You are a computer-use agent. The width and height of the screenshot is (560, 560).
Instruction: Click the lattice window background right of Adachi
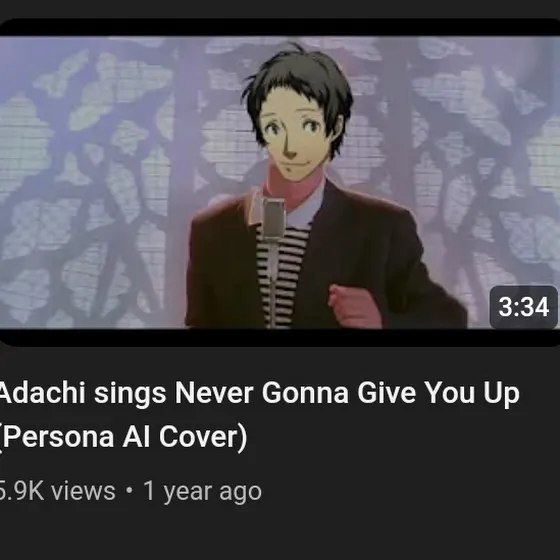pyautogui.click(x=486, y=161)
